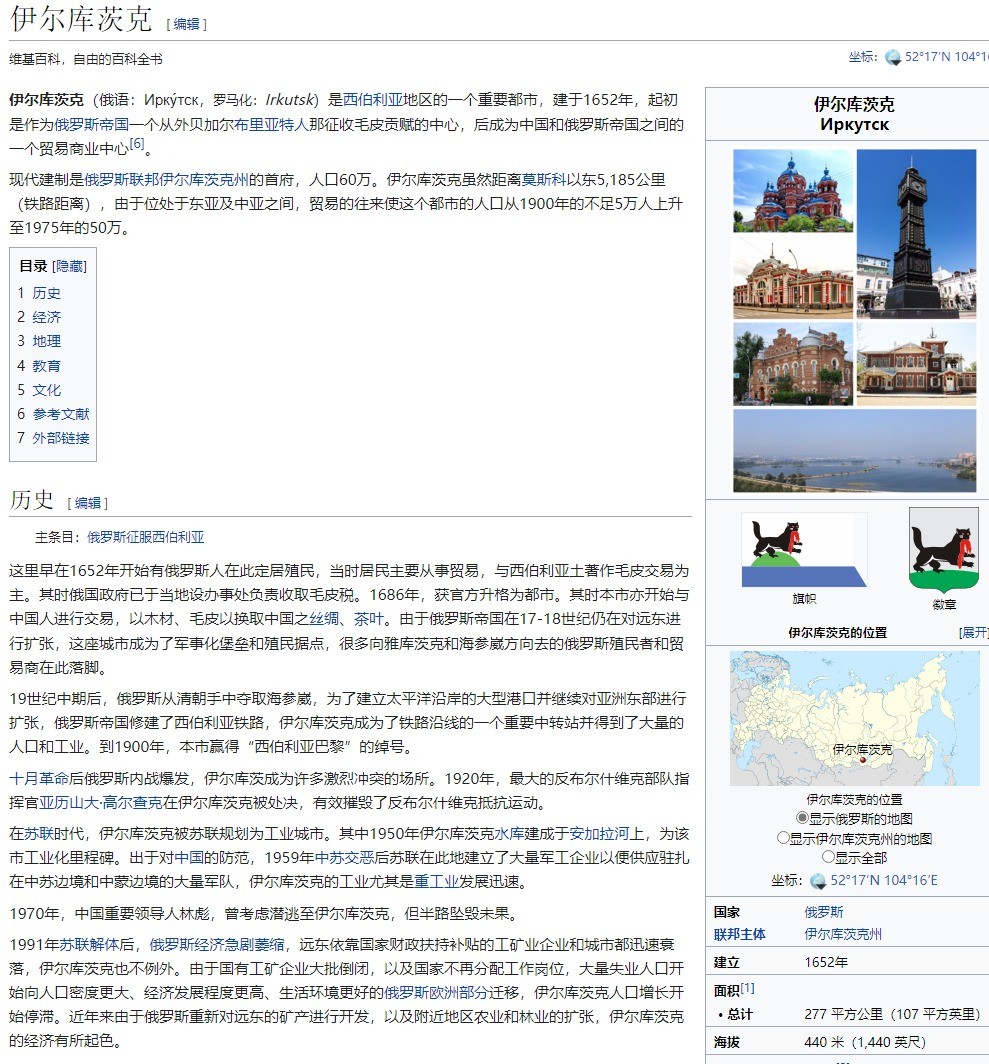The image size is (989, 1064).
Task: Open main article 俄罗斯征服西伯利亚
Action: click(x=145, y=537)
